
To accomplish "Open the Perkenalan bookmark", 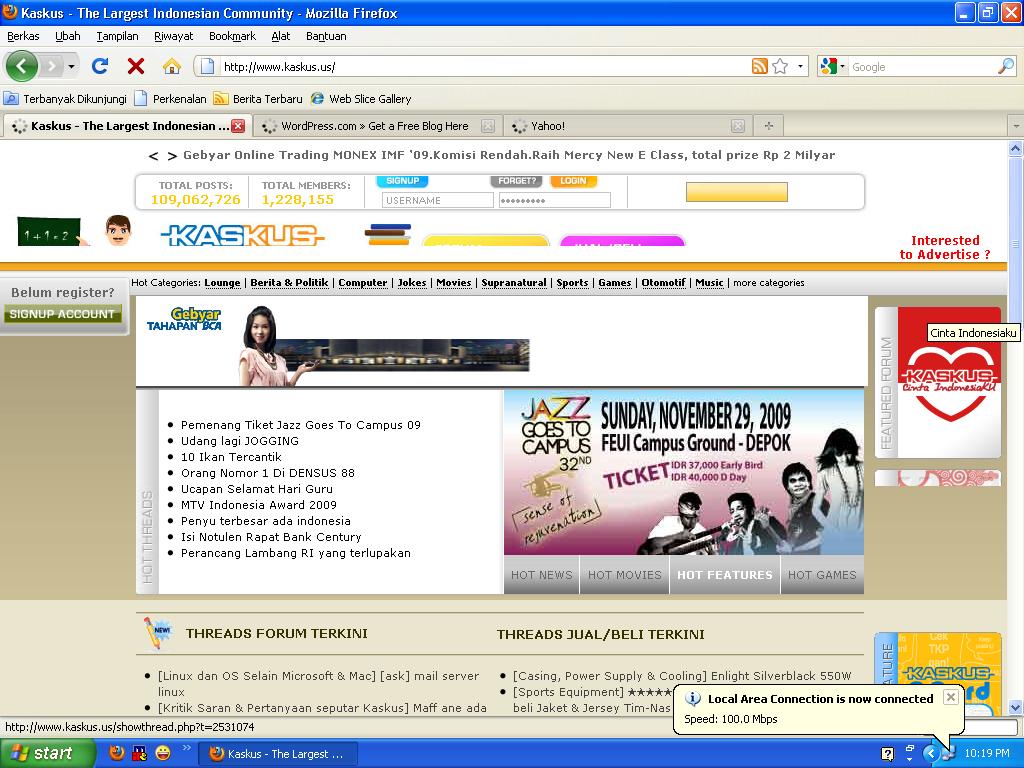I will pyautogui.click(x=170, y=99).
